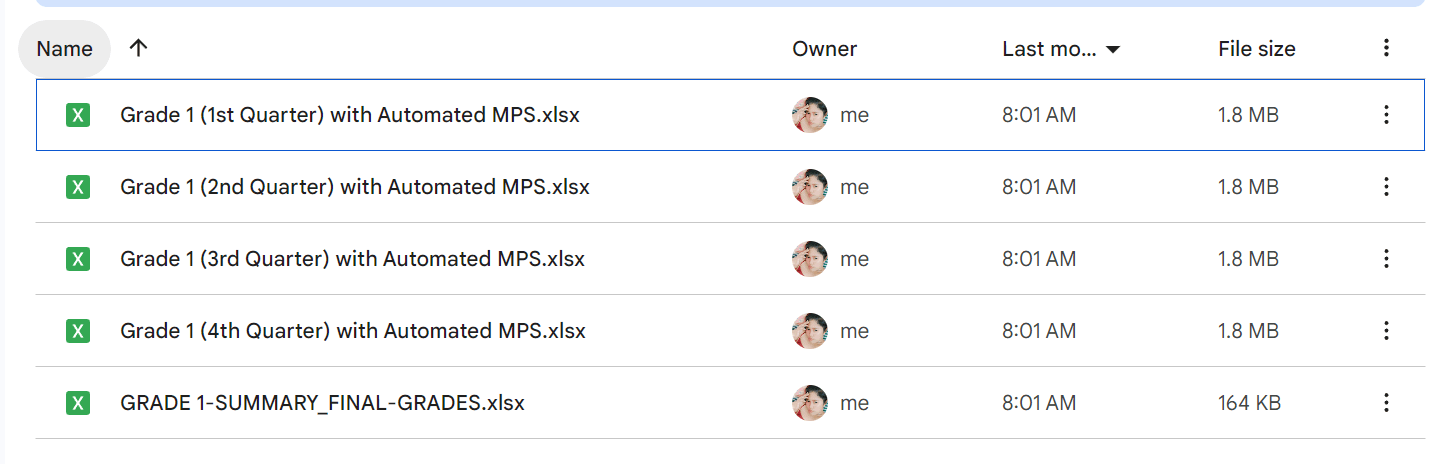Select the Grade 1 (2nd Quarter) file name
This screenshot has height=464, width=1446.
[354, 187]
